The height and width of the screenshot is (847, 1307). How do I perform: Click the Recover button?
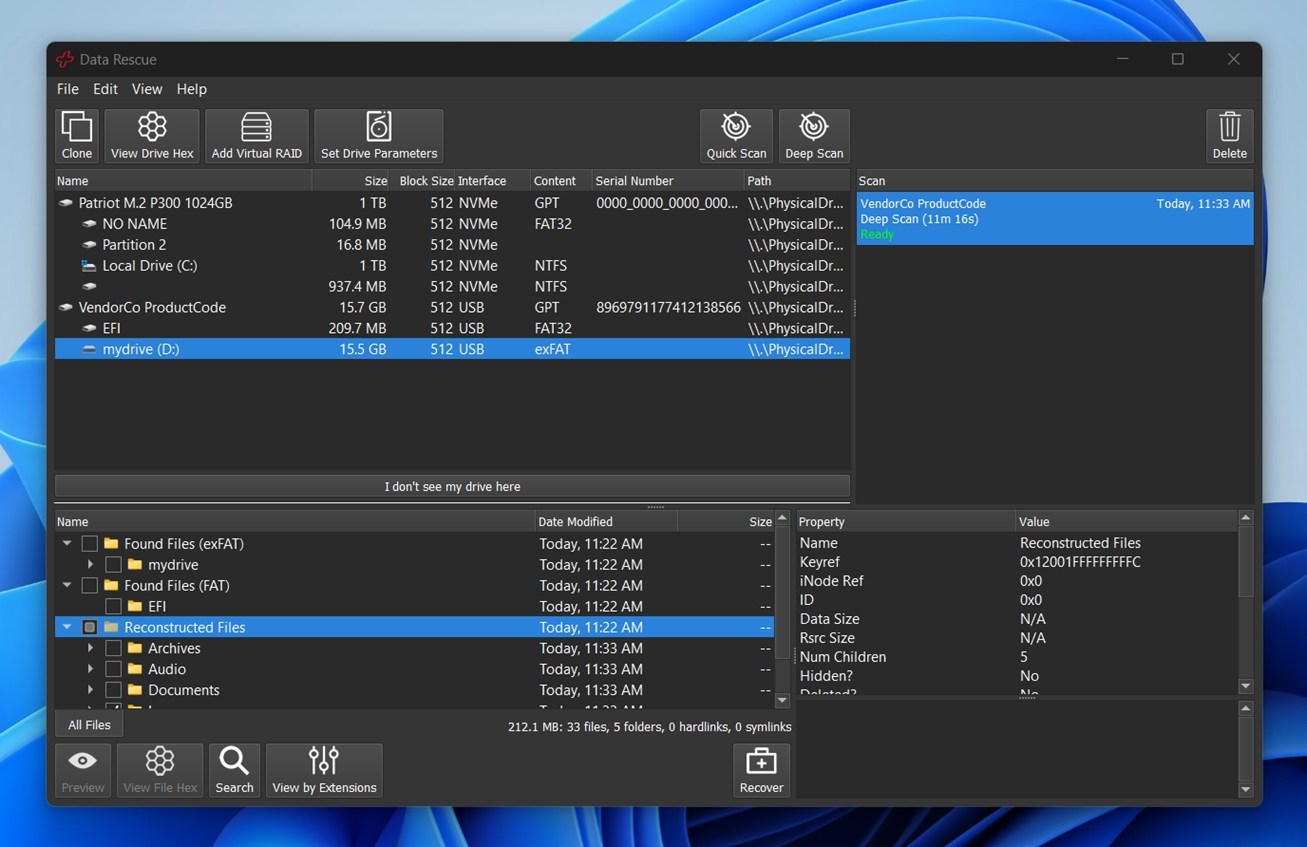click(x=761, y=770)
